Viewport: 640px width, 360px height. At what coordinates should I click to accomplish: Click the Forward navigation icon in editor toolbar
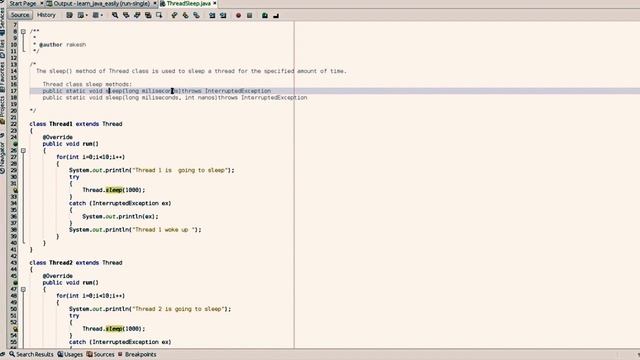(x=95, y=15)
